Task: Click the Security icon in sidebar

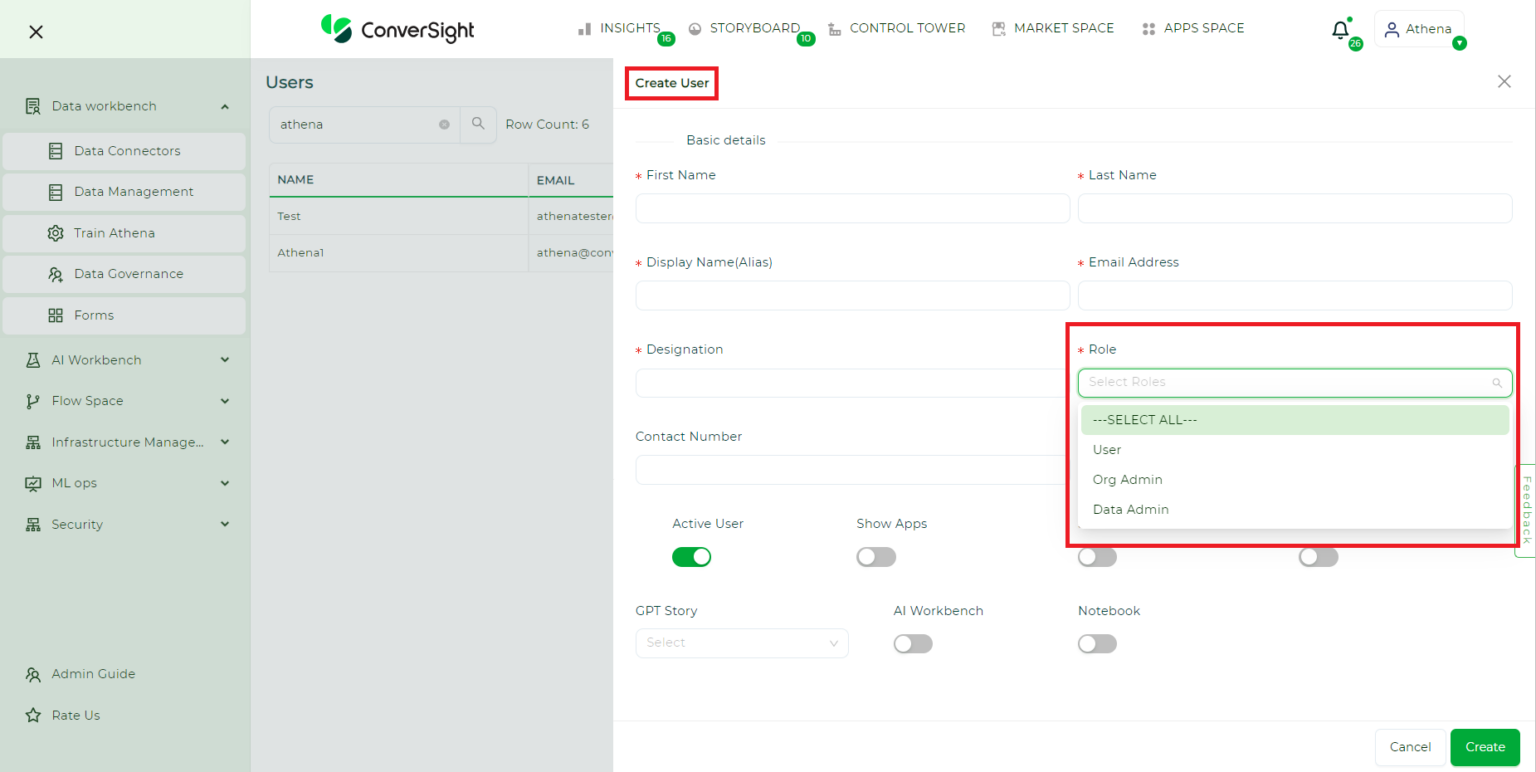Action: coord(33,524)
